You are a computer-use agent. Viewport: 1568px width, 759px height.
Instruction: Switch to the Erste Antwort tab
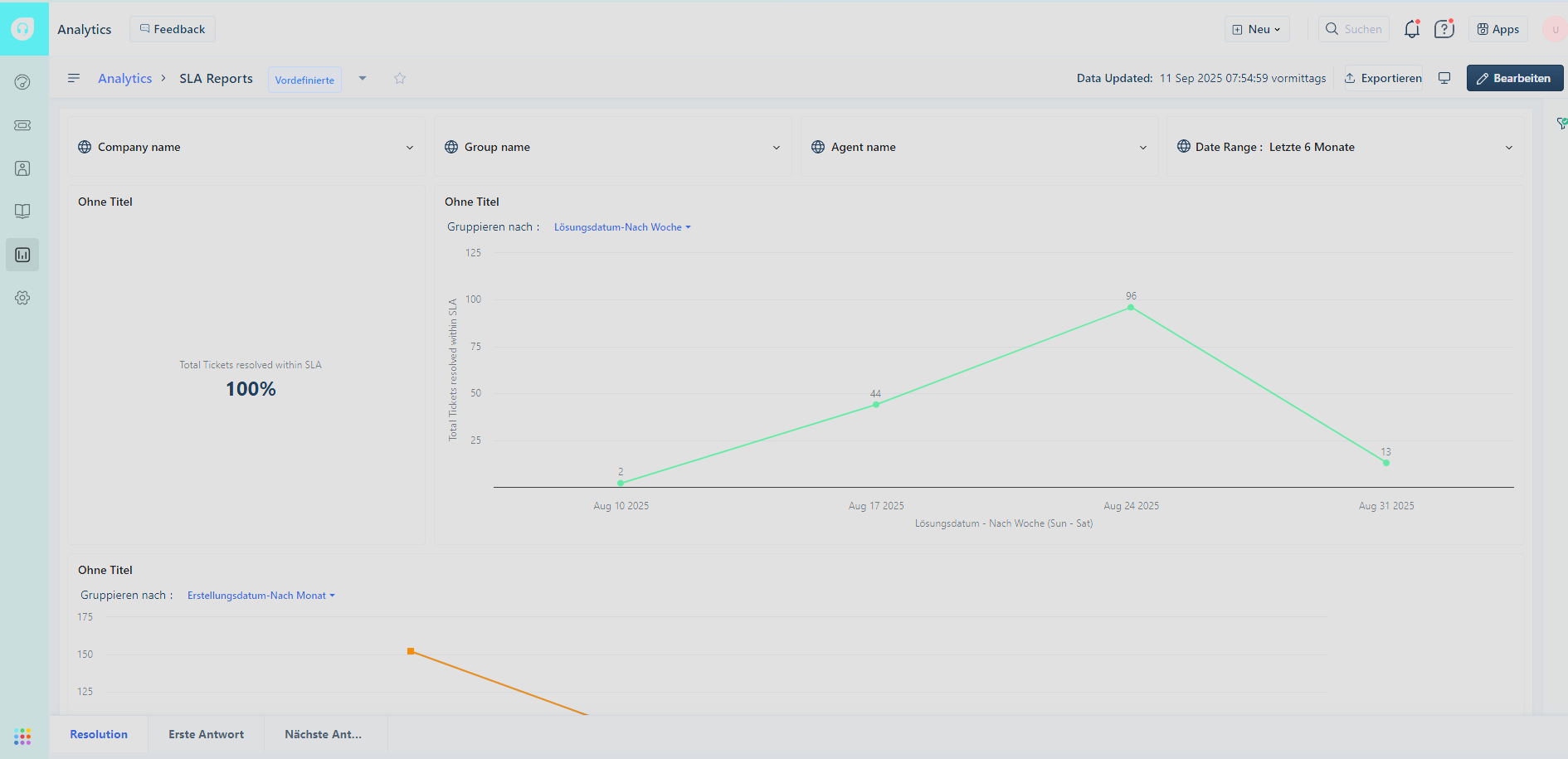pyautogui.click(x=206, y=734)
